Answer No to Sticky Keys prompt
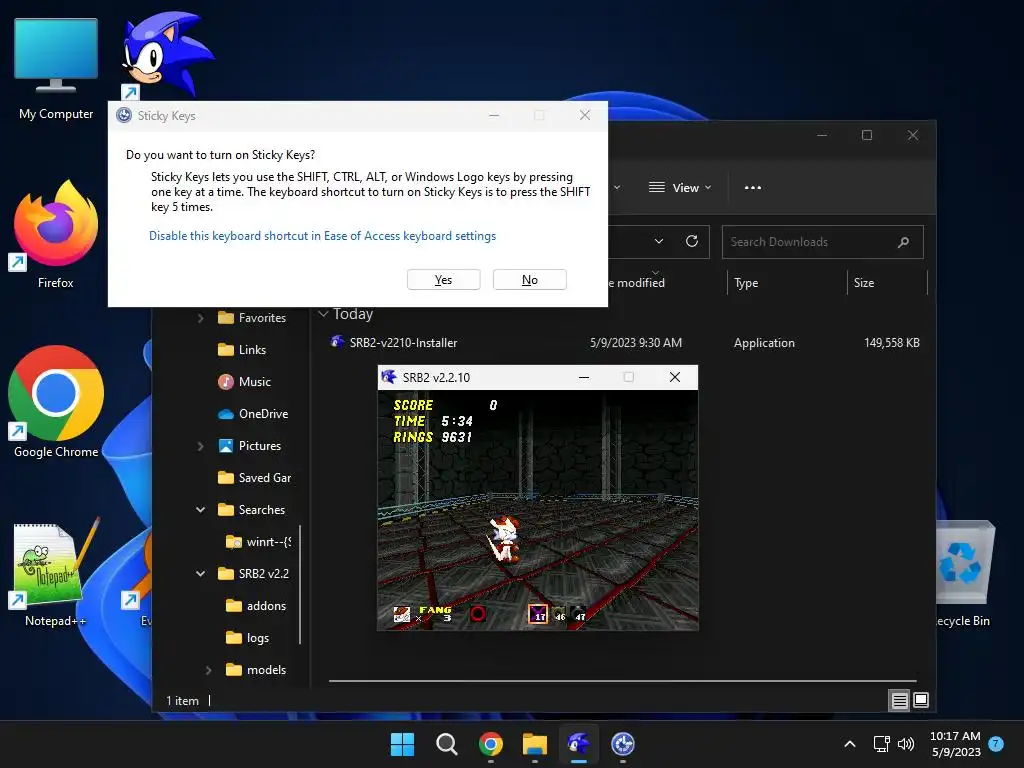 (530, 280)
